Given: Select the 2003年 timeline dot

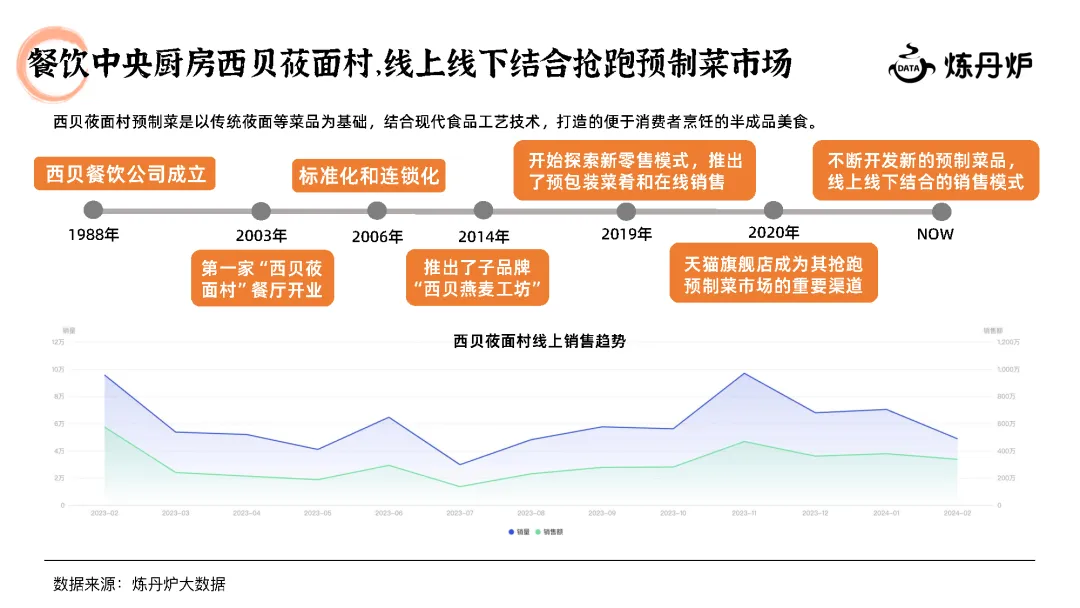Looking at the screenshot, I should pyautogui.click(x=261, y=211).
